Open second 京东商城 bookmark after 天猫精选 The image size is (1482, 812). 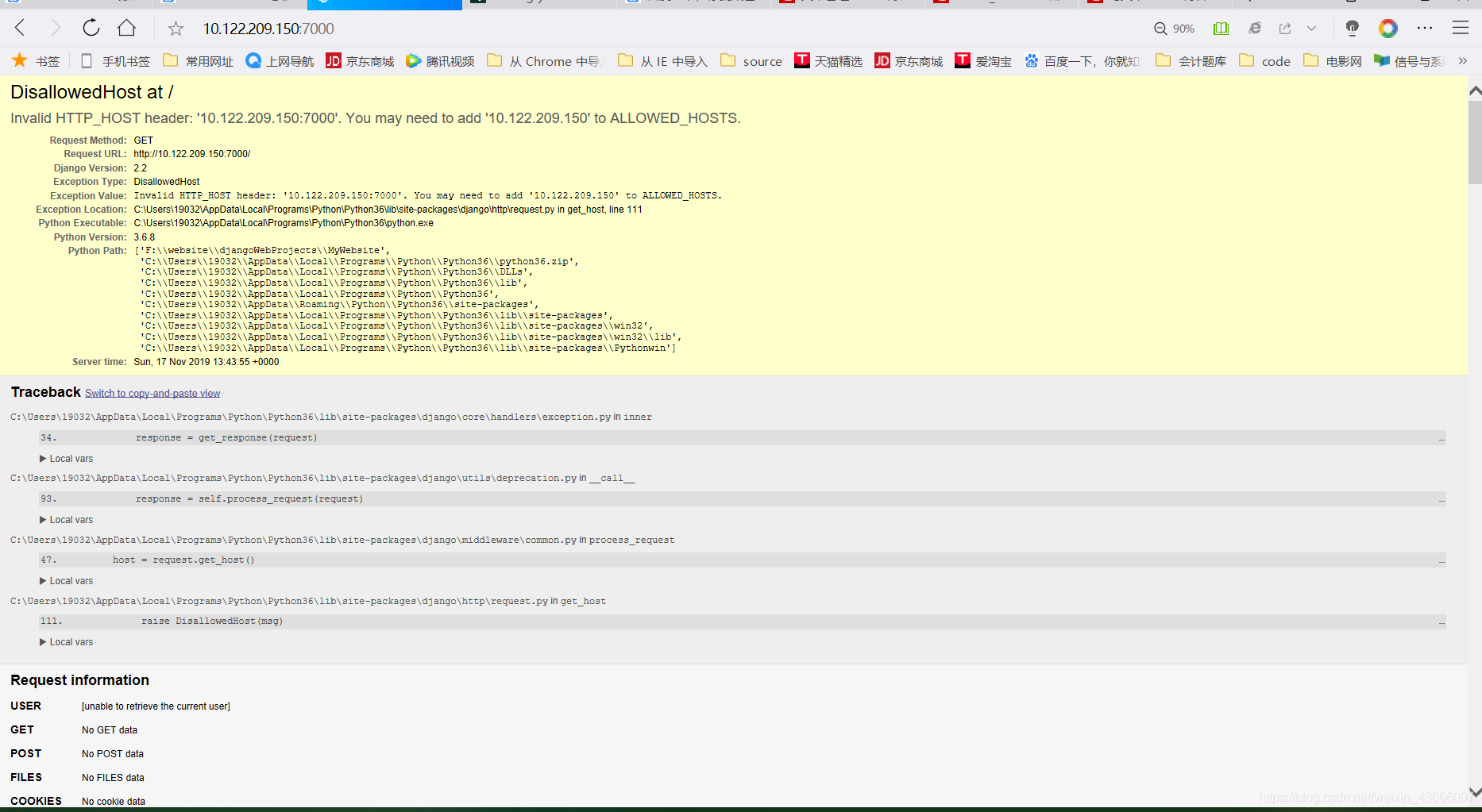(909, 61)
